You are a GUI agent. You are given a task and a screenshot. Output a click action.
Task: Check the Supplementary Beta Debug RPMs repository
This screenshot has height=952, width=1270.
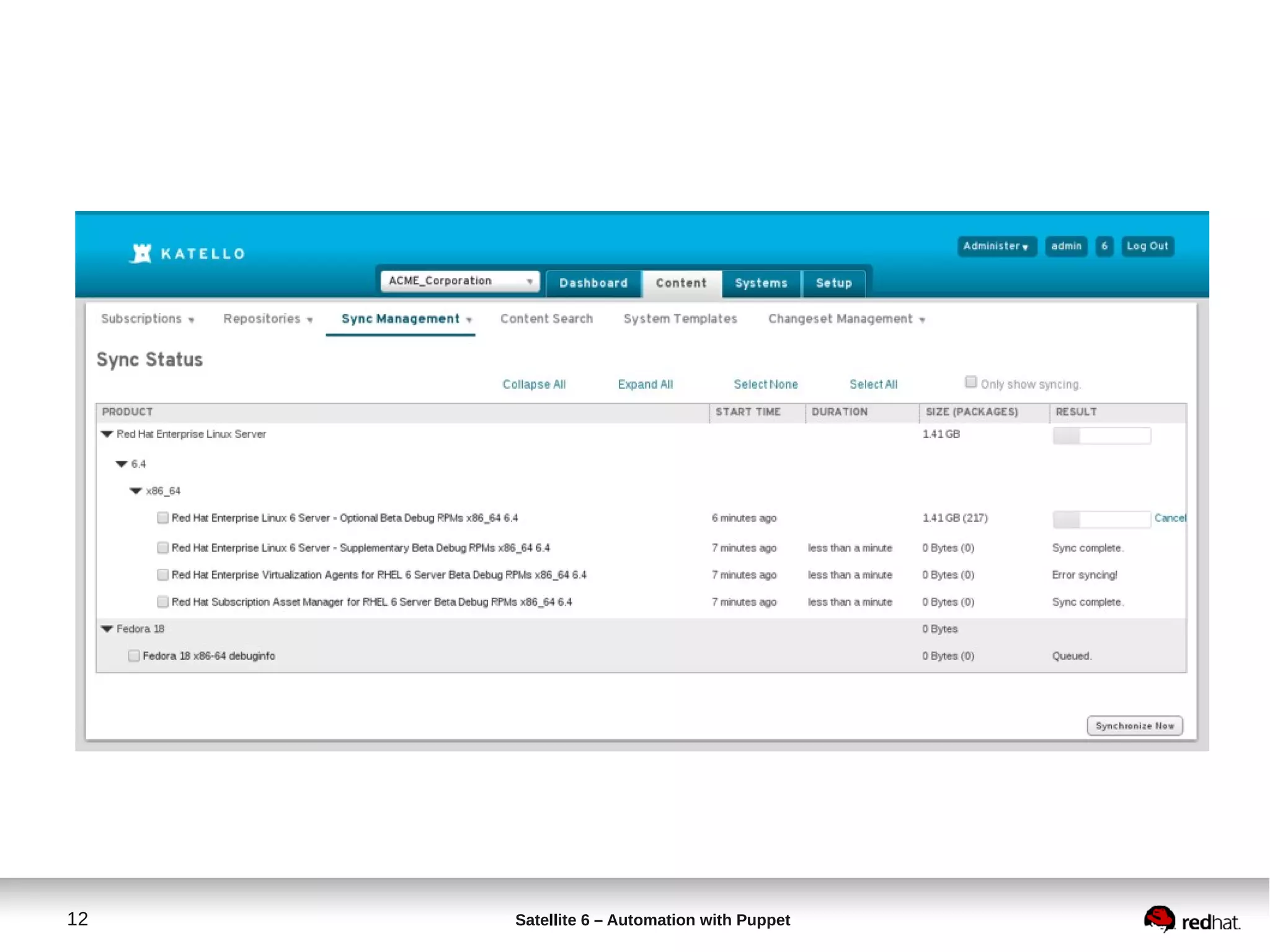(x=162, y=548)
